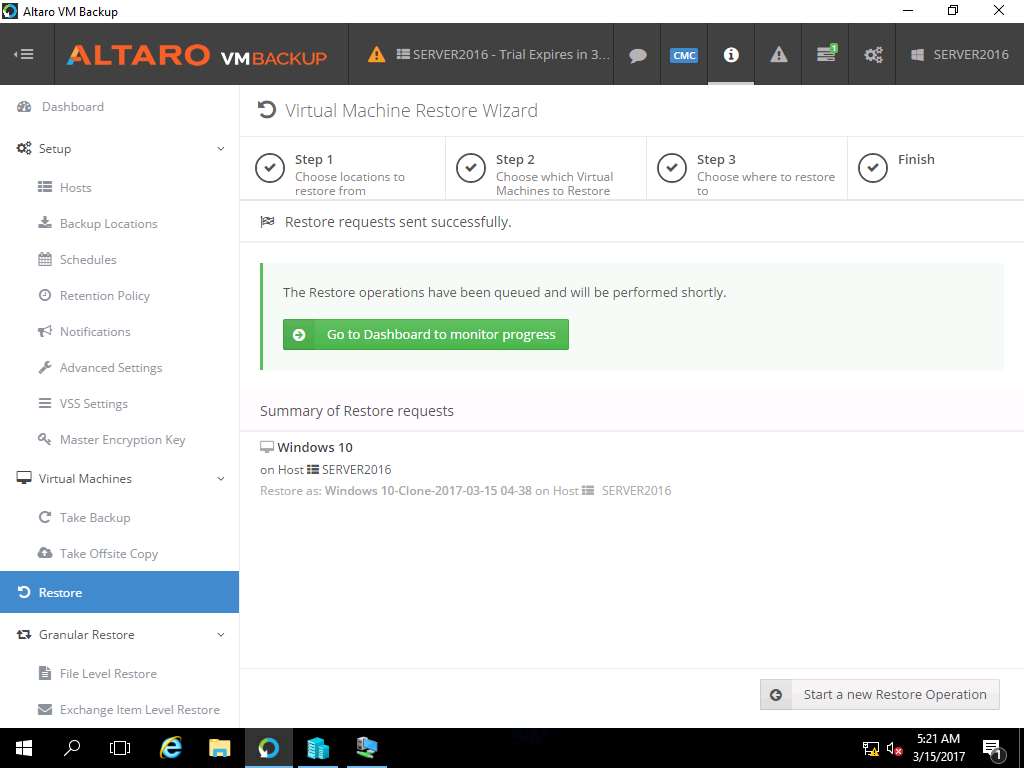
Task: Click the information circle icon in header
Action: [x=731, y=54]
